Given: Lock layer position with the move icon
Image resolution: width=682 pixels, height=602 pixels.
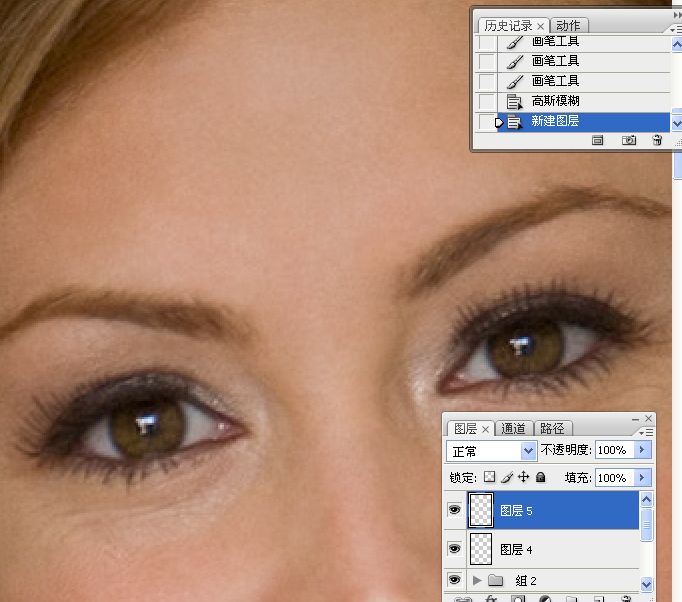Looking at the screenshot, I should (x=524, y=477).
